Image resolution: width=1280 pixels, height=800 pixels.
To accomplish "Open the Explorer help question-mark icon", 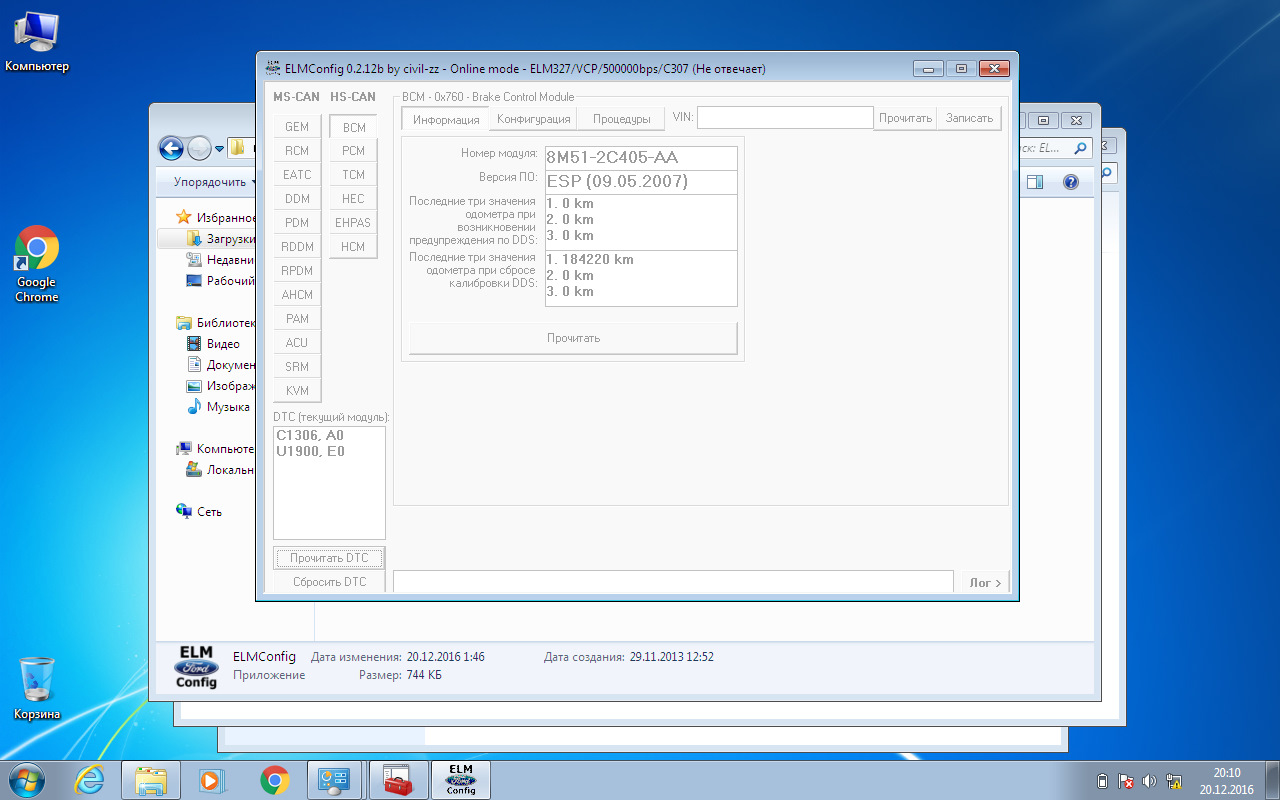I will tap(1070, 182).
